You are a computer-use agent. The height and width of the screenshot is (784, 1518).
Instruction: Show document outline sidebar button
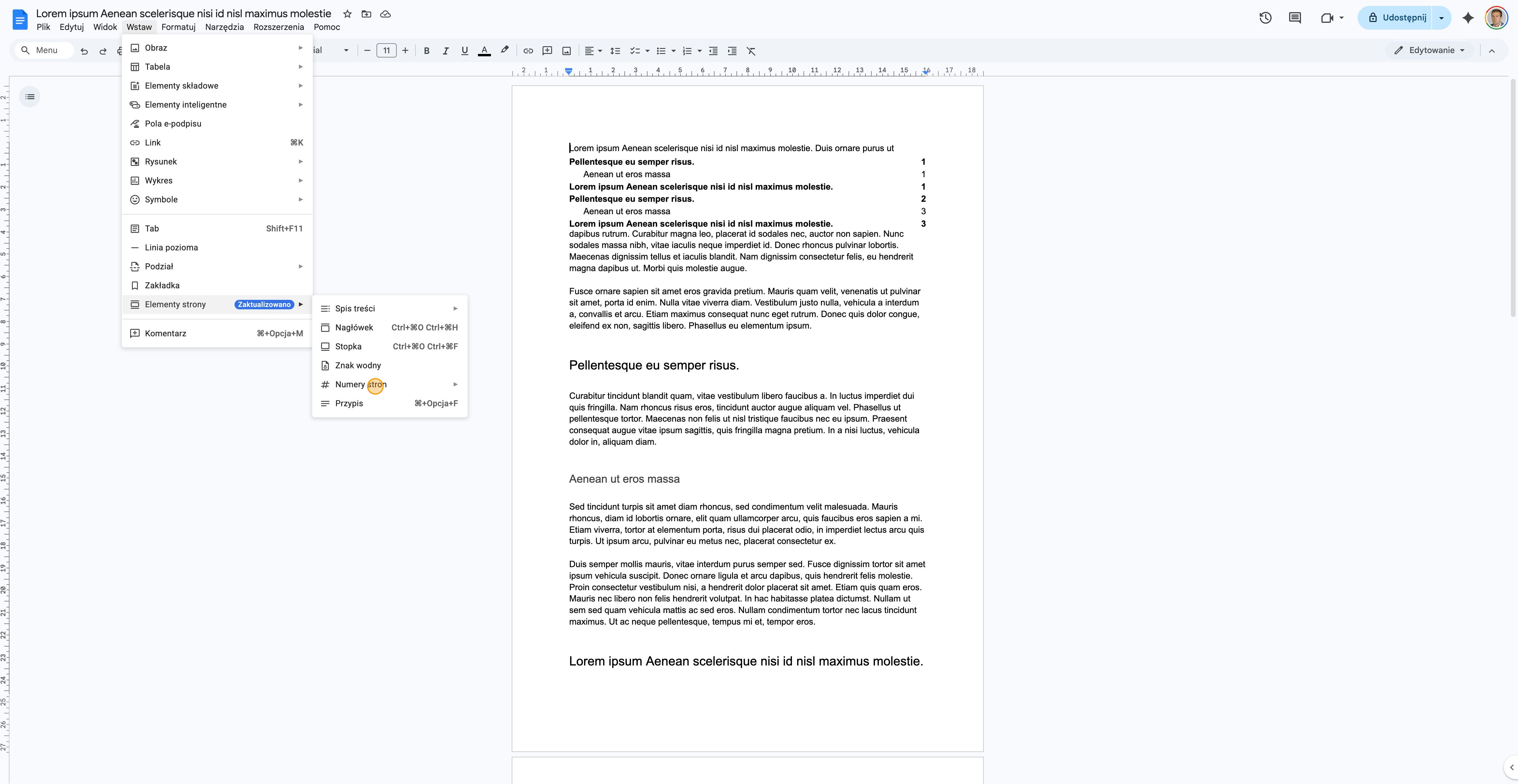30,97
